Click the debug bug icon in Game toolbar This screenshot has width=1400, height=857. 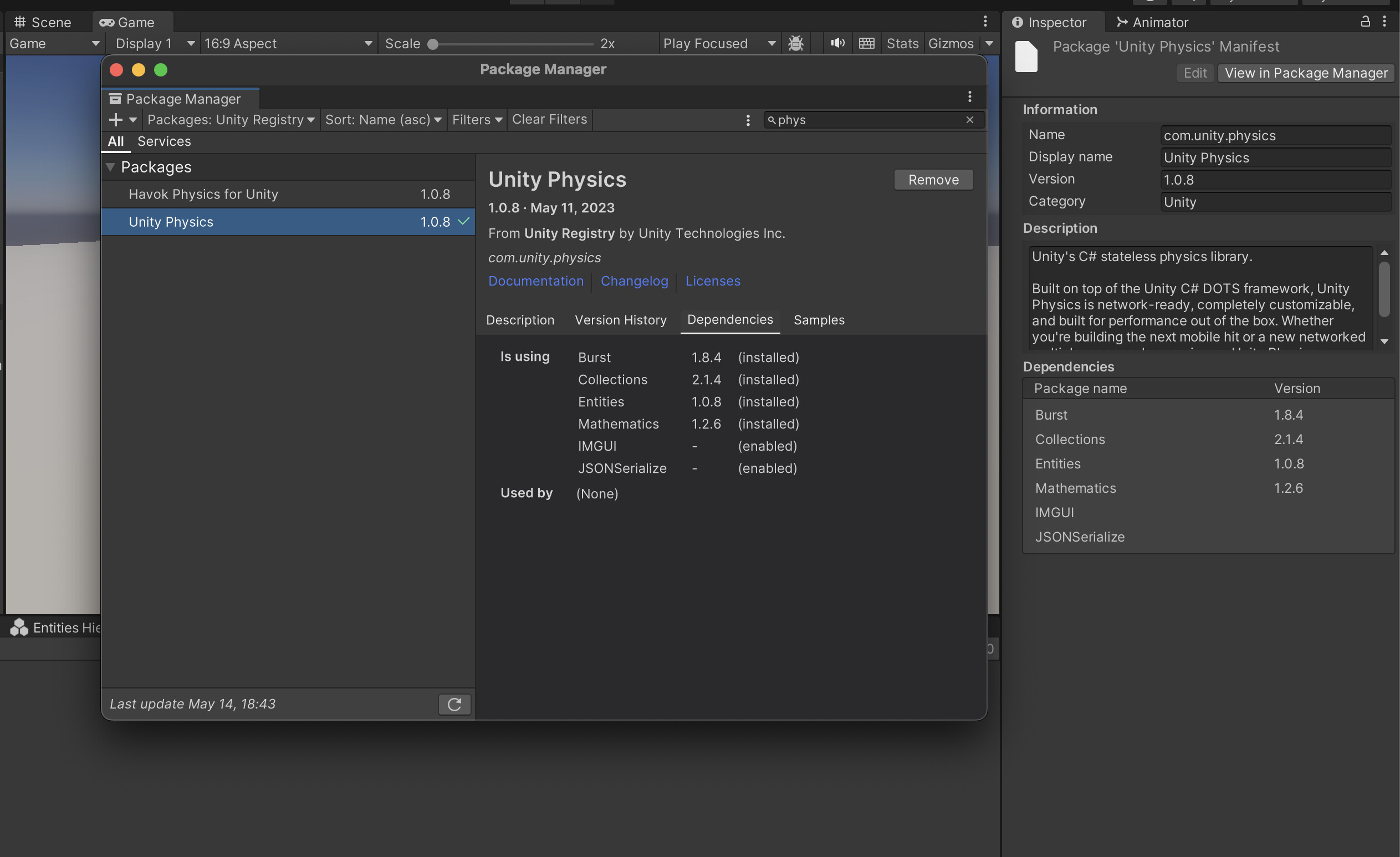795,43
